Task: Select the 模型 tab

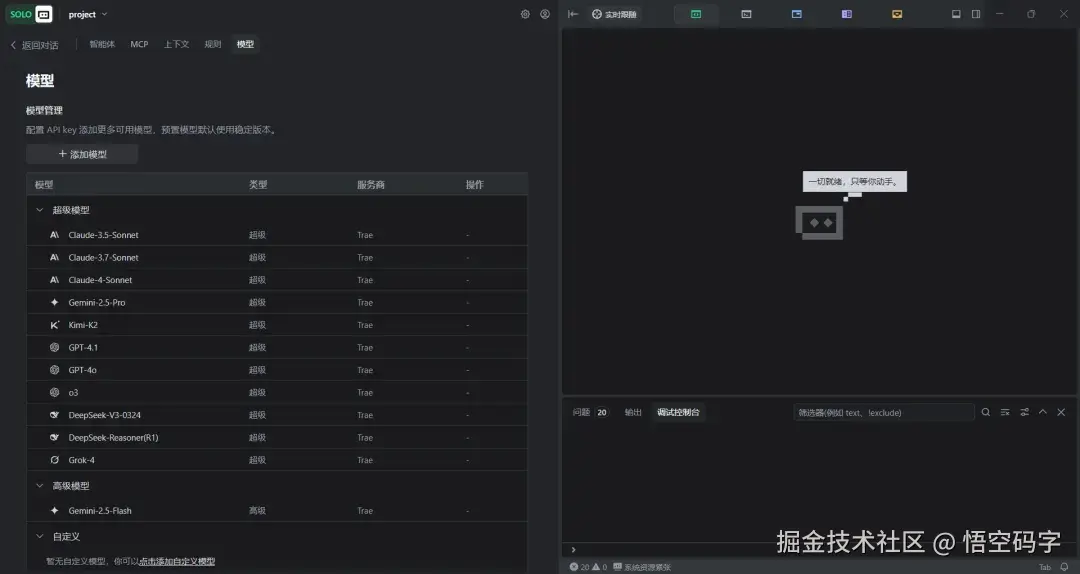Action: click(x=245, y=44)
